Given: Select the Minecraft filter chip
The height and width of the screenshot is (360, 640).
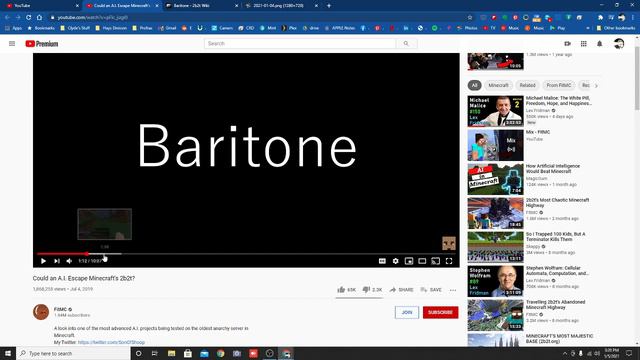Looking at the screenshot, I should (498, 85).
